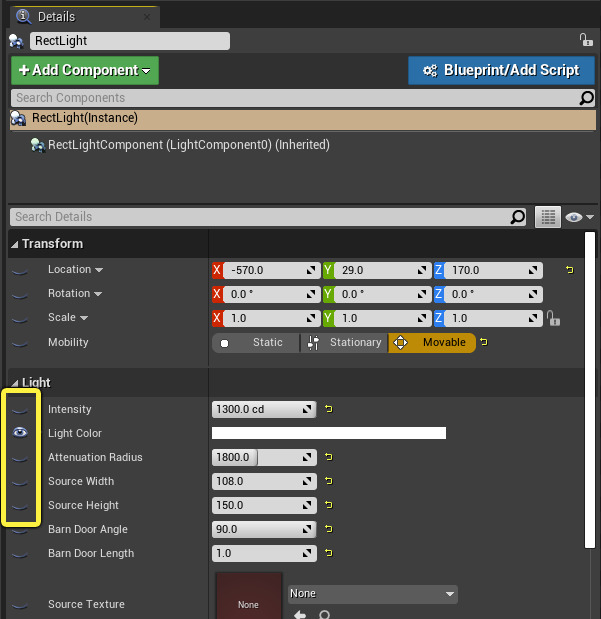
Task: Click the Details panel info icon
Action: click(23, 17)
